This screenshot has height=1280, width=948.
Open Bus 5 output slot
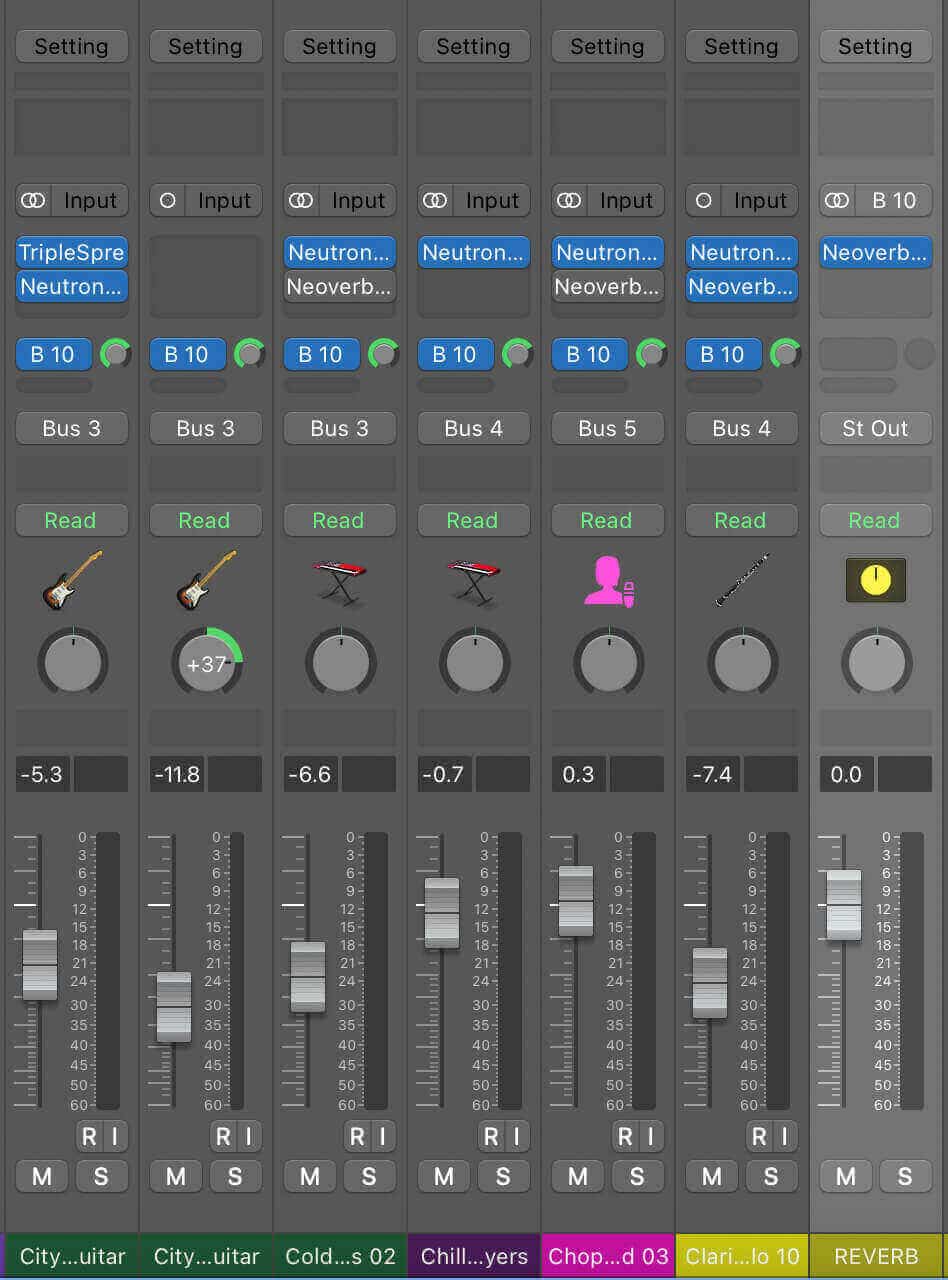607,428
